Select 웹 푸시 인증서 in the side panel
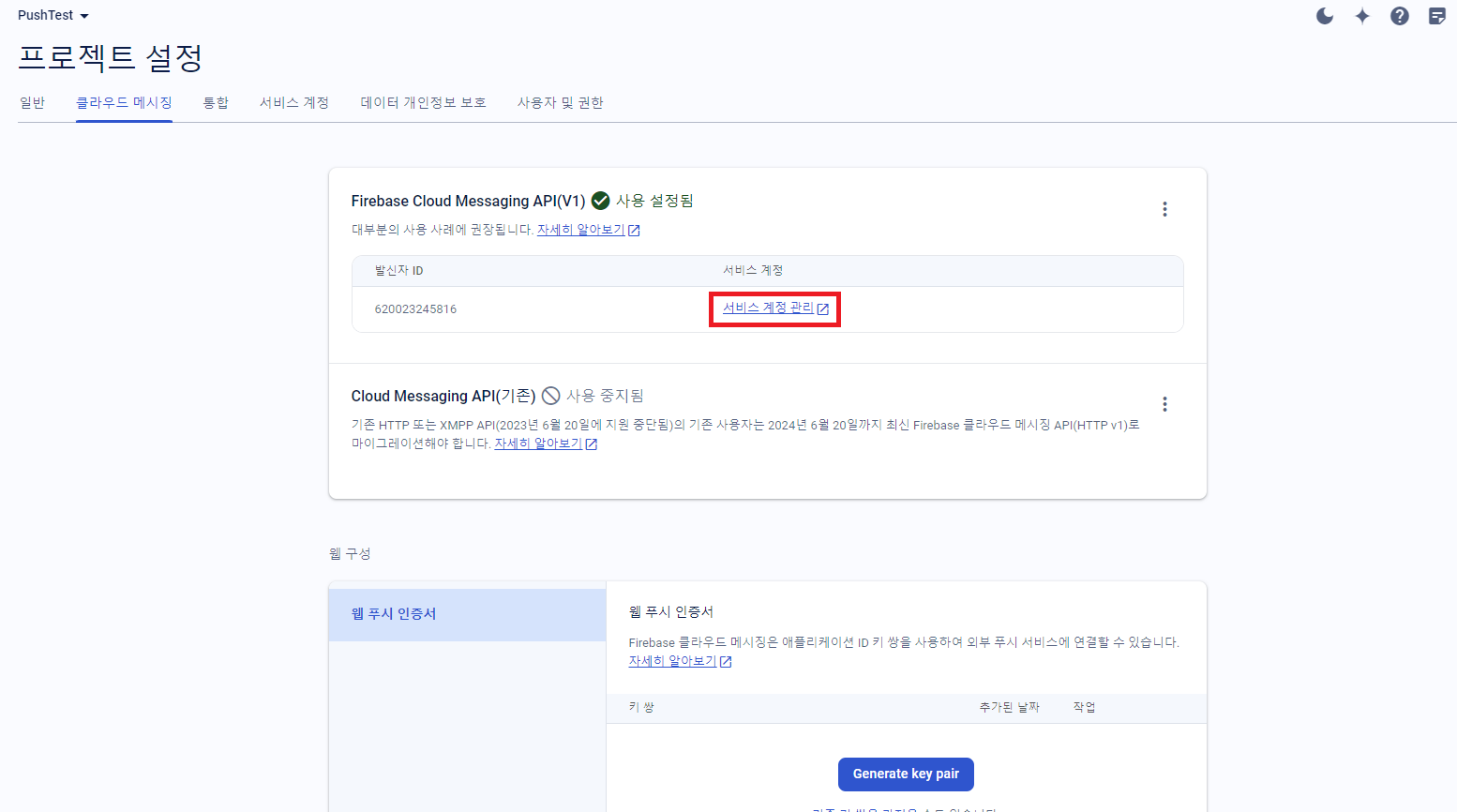 pyautogui.click(x=467, y=614)
